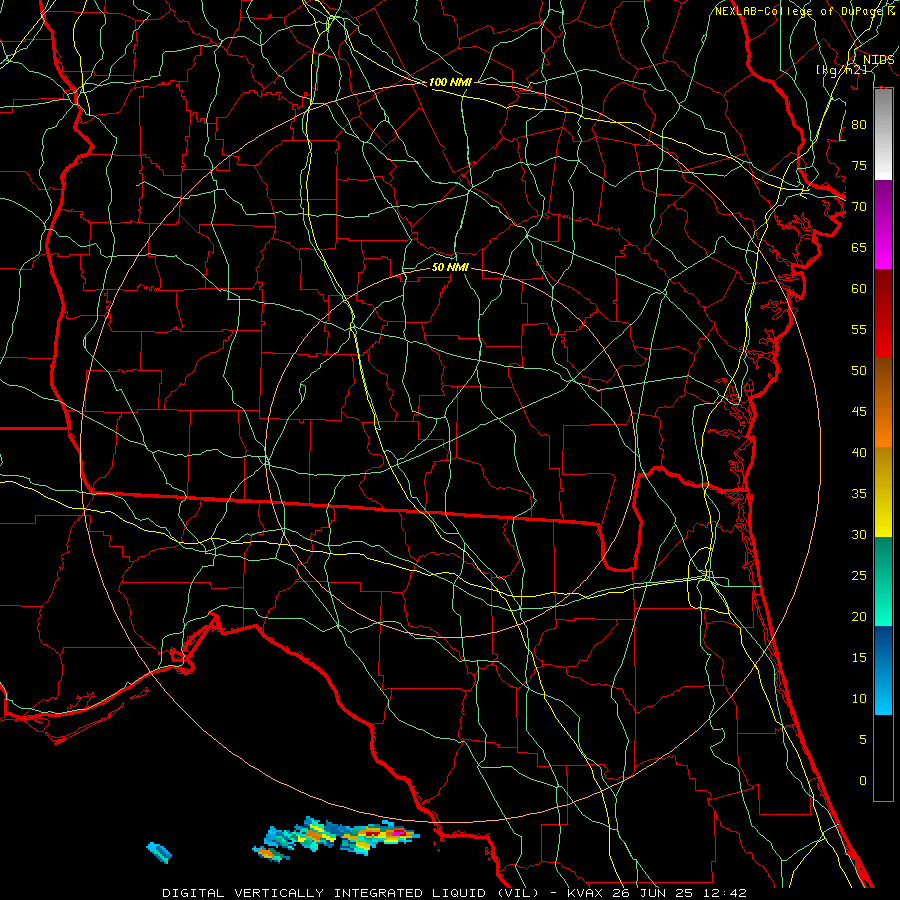Click the scale value 10
Viewport: 900px width, 900px height.
859,699
